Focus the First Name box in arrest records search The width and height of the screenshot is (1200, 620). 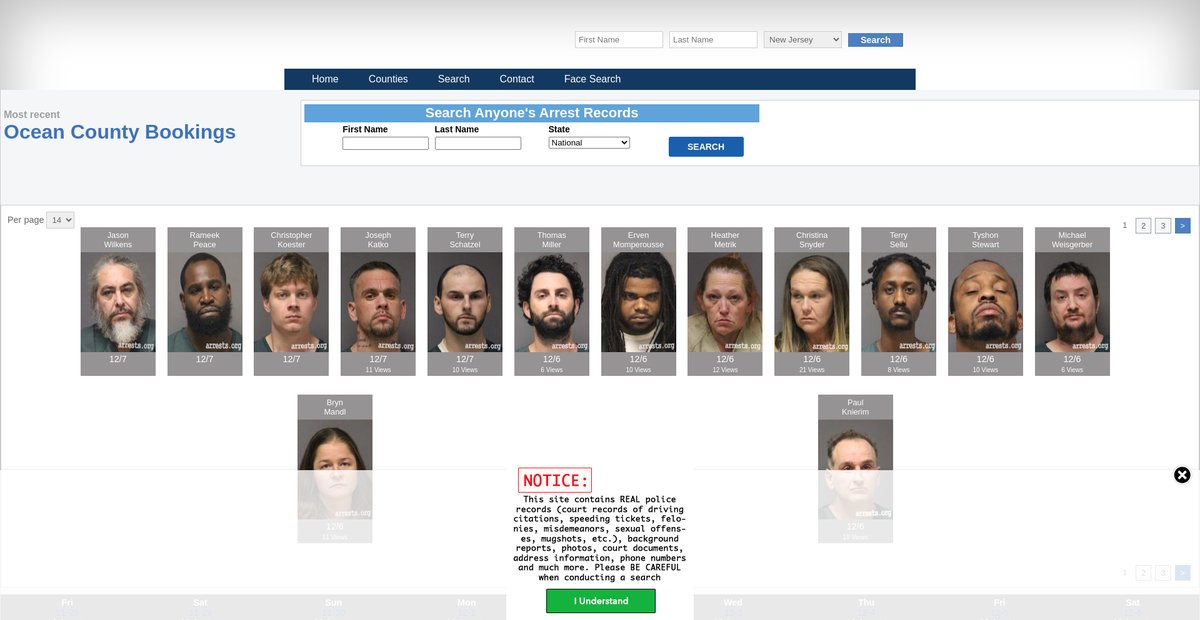[x=385, y=143]
